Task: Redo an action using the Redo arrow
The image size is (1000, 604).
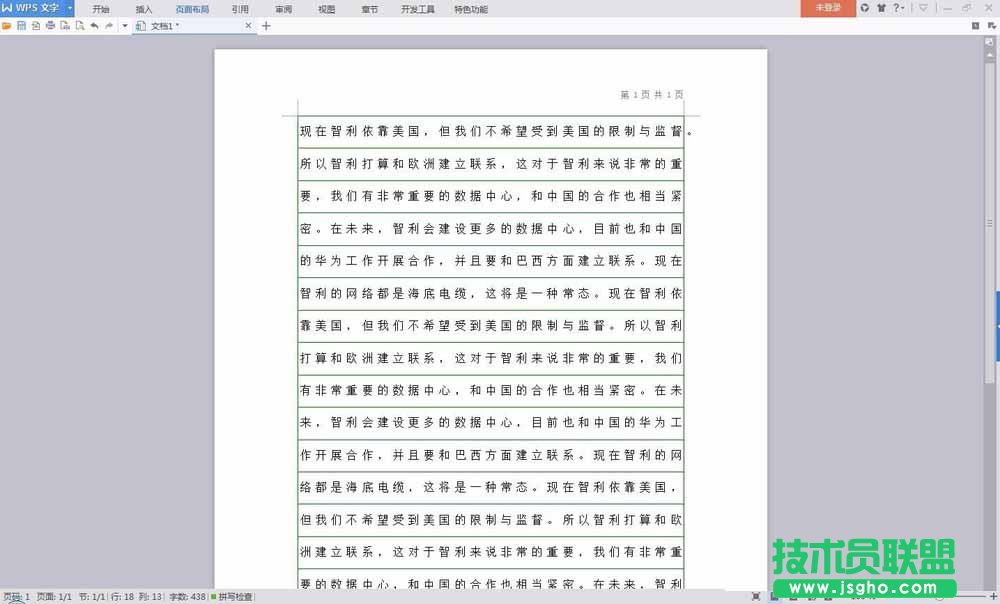Action: point(108,26)
